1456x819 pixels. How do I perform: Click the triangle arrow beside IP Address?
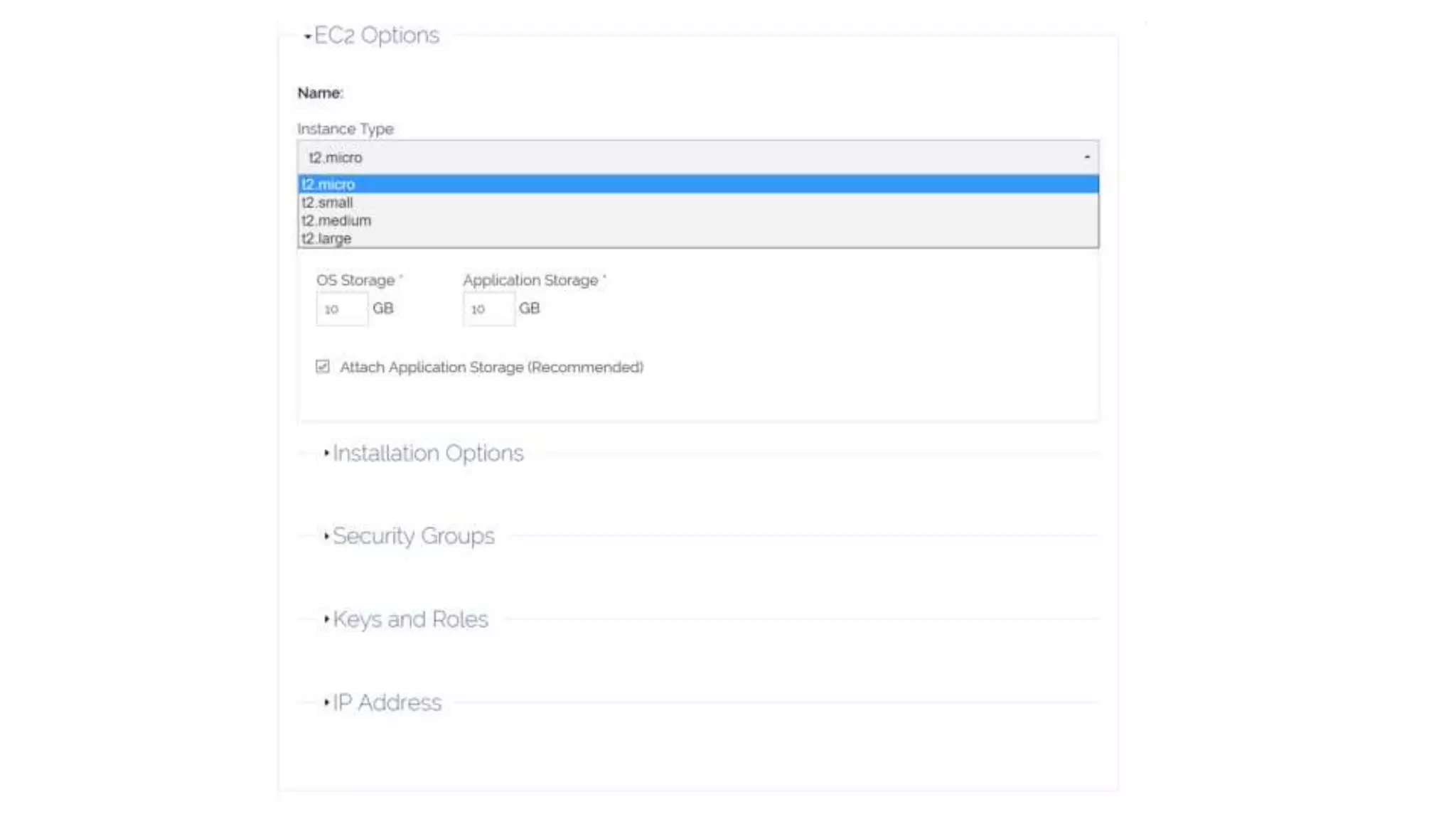tap(326, 702)
